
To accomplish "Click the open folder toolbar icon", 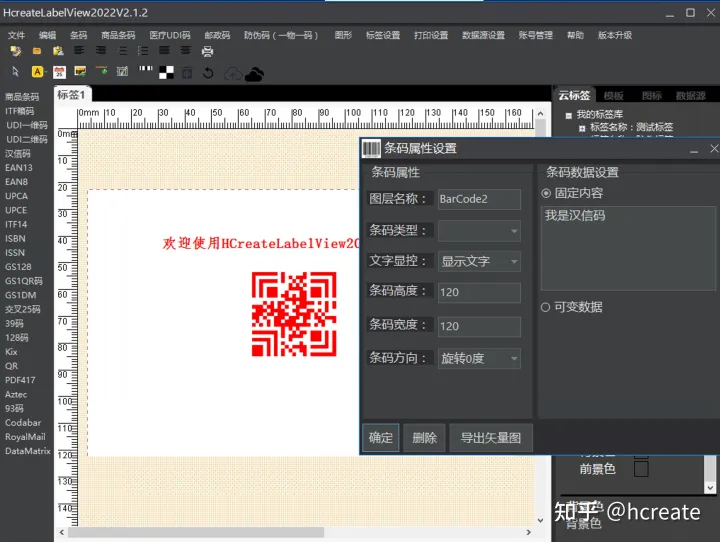I will point(37,51).
